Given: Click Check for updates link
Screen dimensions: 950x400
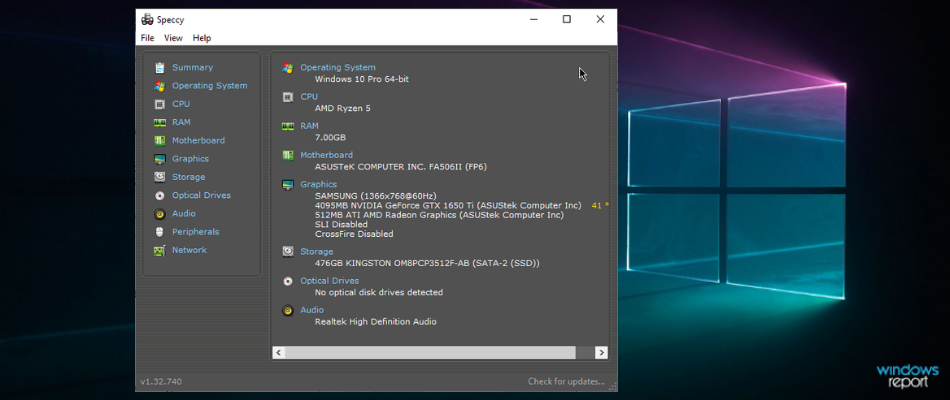Looking at the screenshot, I should pyautogui.click(x=566, y=381).
